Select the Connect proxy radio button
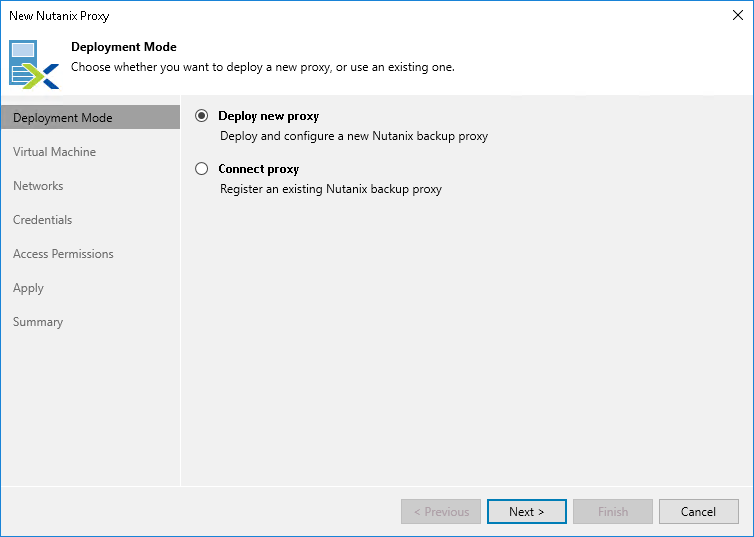 pyautogui.click(x=201, y=169)
